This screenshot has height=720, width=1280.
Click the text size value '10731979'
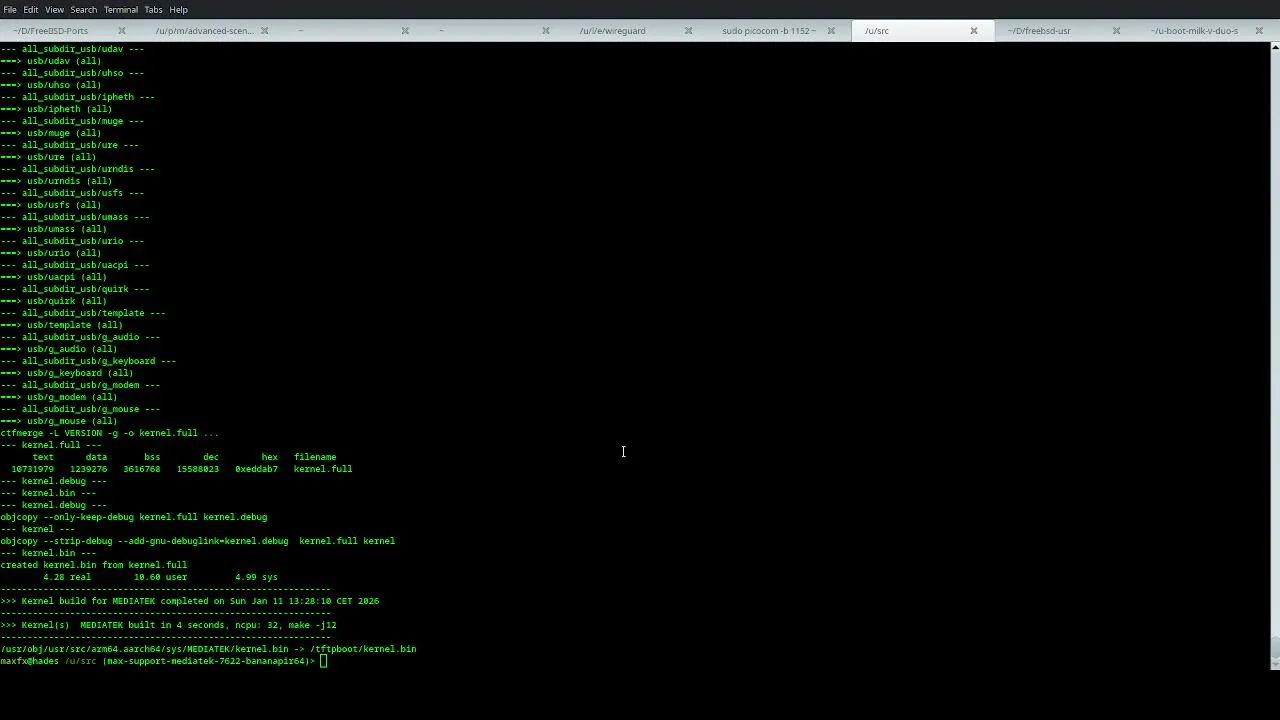click(32, 469)
